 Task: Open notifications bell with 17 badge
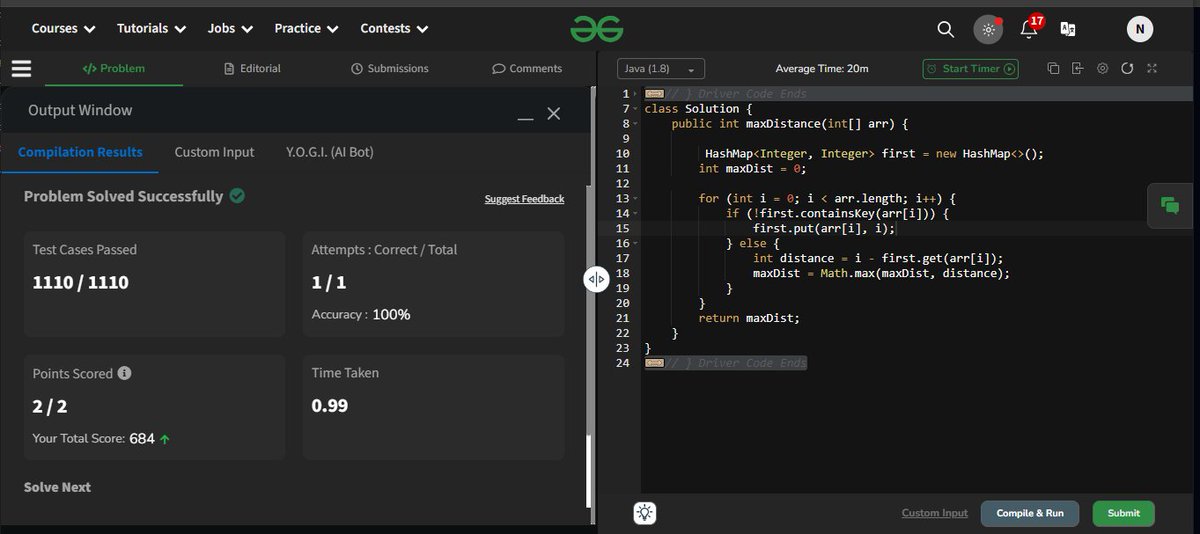[x=1028, y=29]
